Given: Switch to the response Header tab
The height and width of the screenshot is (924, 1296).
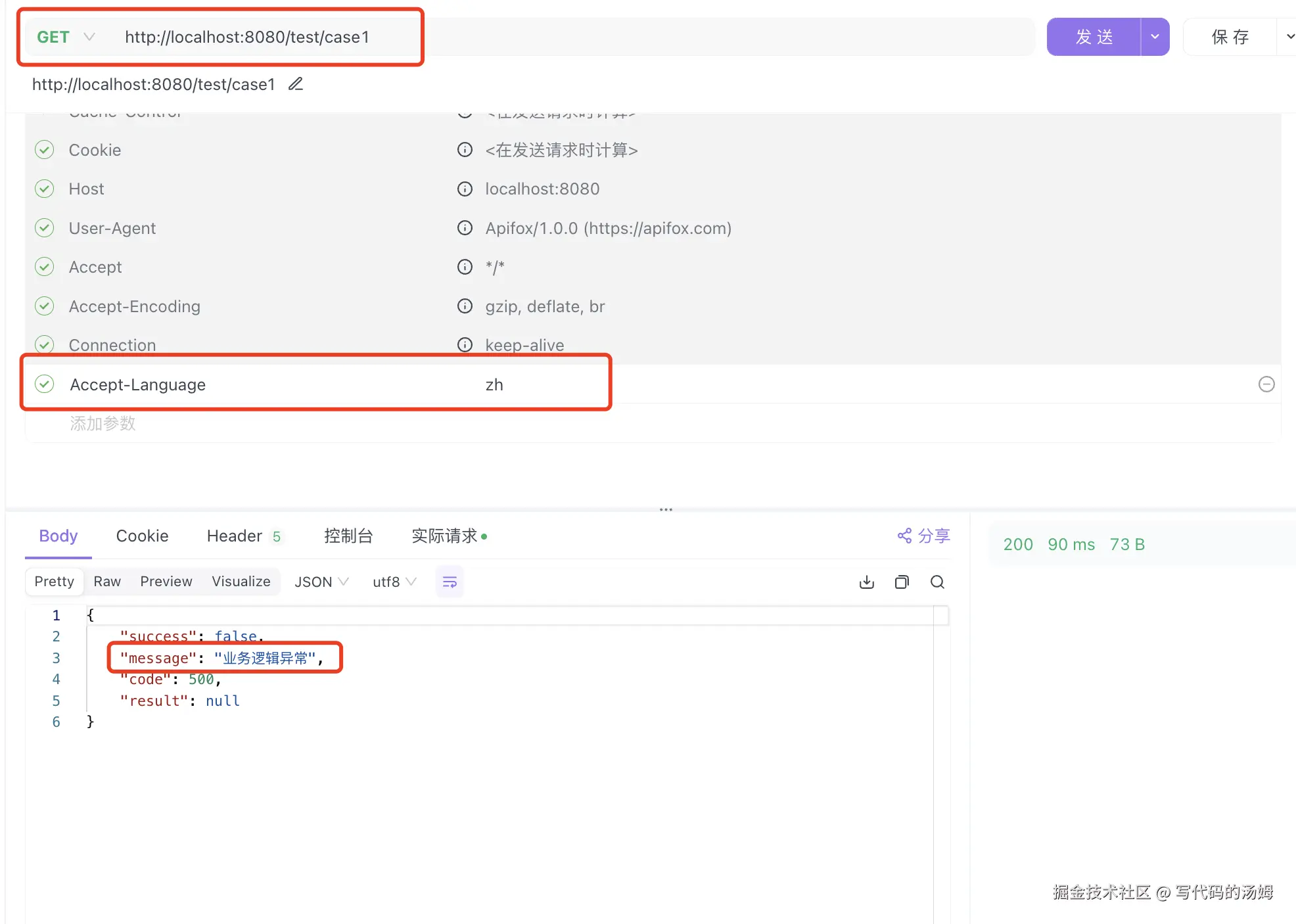Looking at the screenshot, I should tap(235, 536).
